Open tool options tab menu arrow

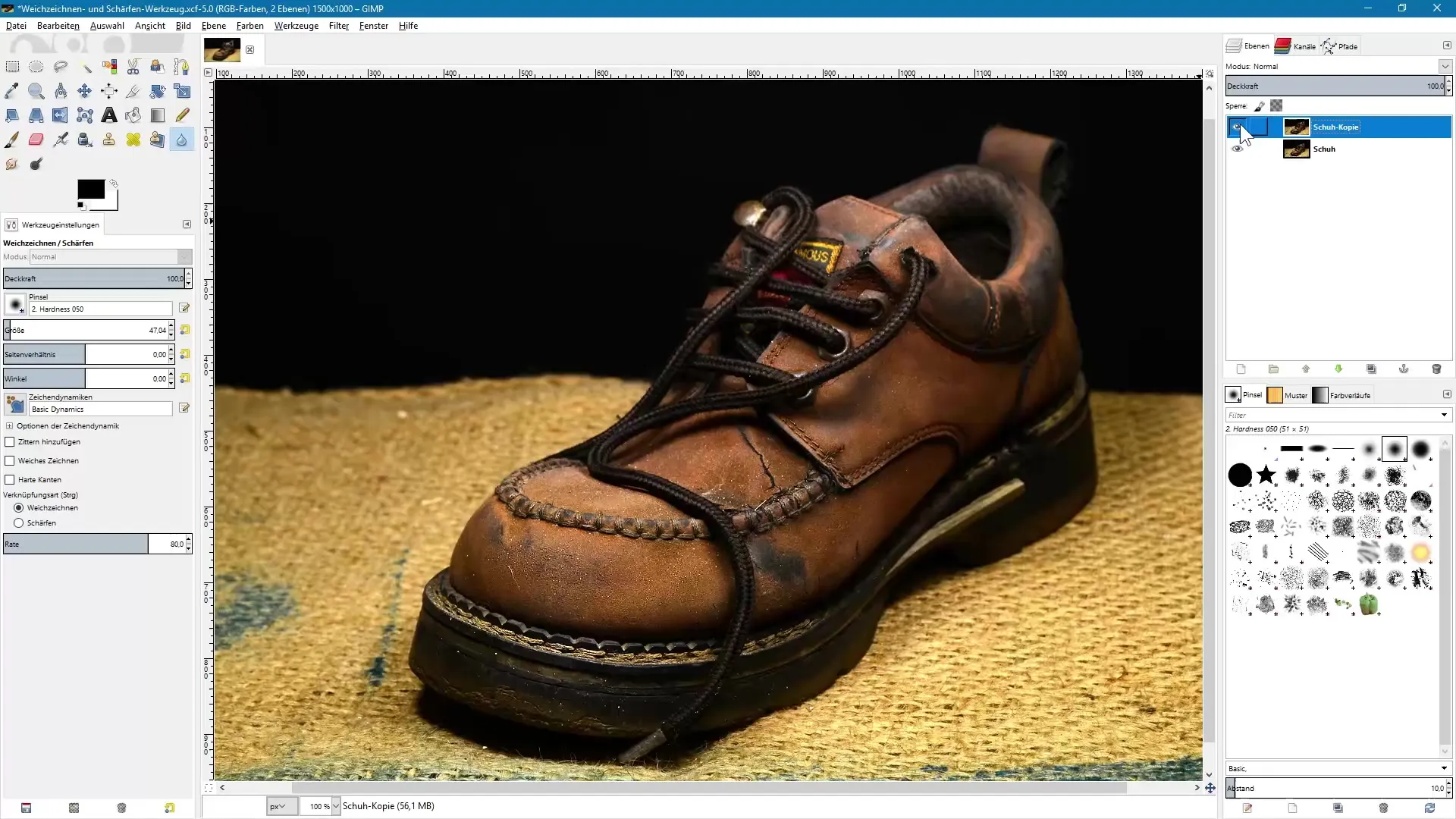(187, 224)
